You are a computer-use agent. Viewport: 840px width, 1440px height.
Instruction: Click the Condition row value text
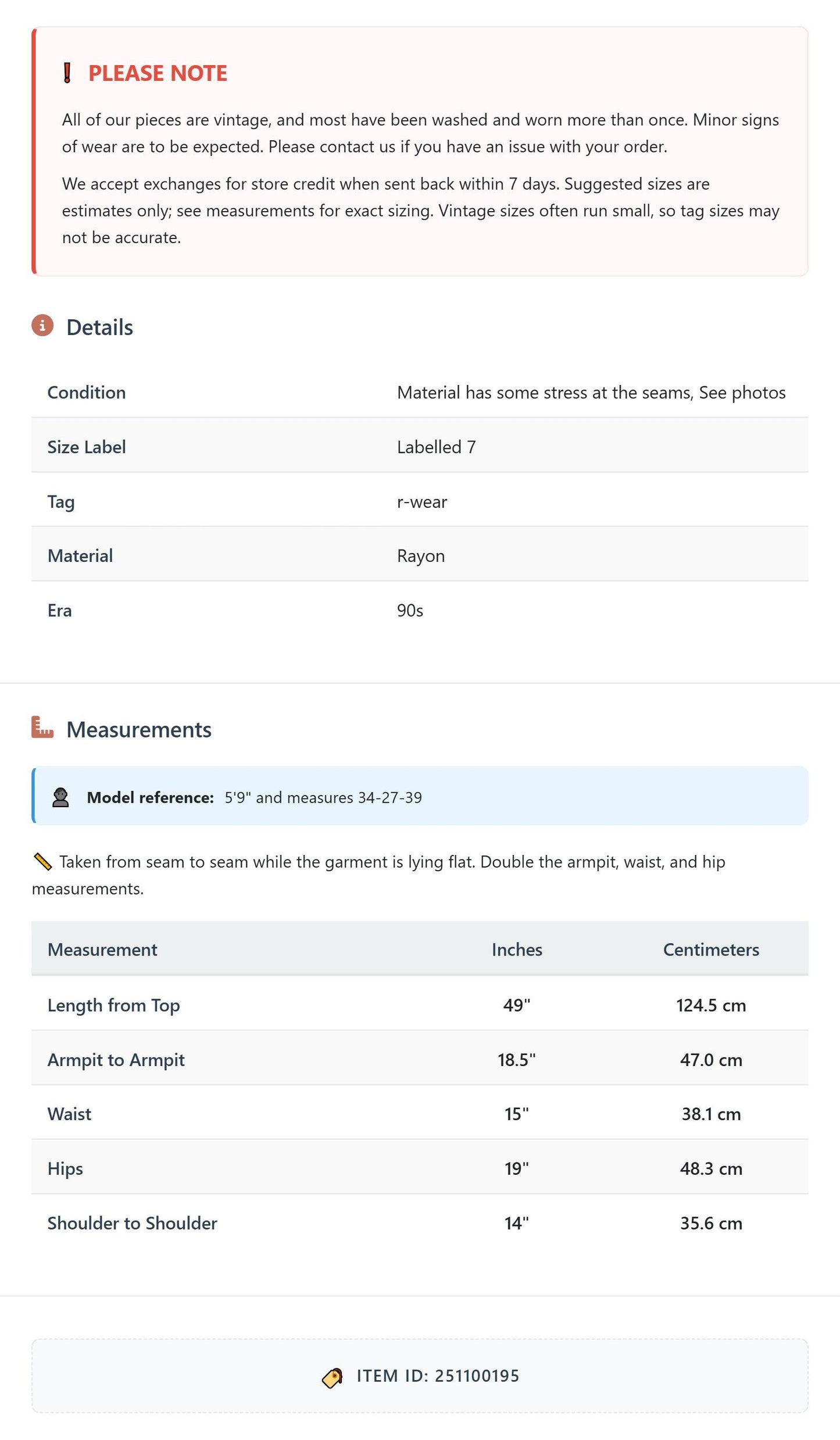tap(591, 393)
